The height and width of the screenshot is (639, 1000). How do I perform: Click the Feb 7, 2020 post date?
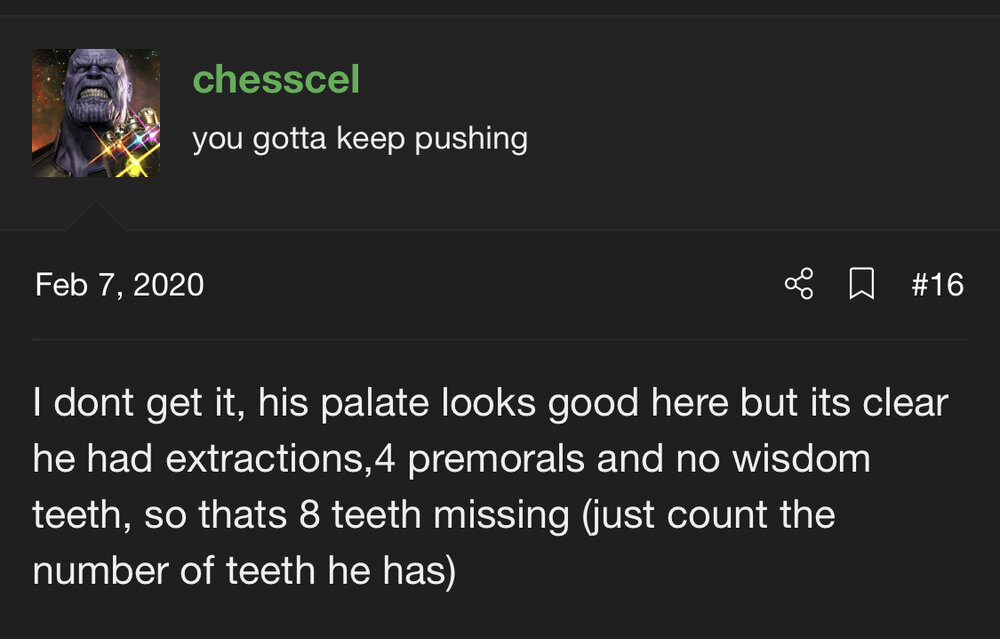pyautogui.click(x=119, y=285)
